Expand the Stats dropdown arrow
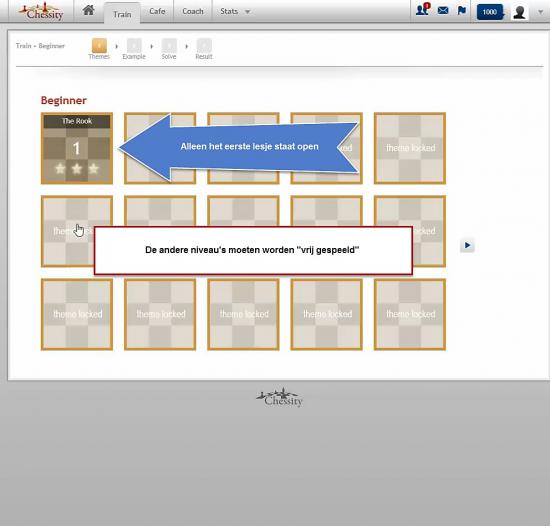The height and width of the screenshot is (526, 550). 247,12
